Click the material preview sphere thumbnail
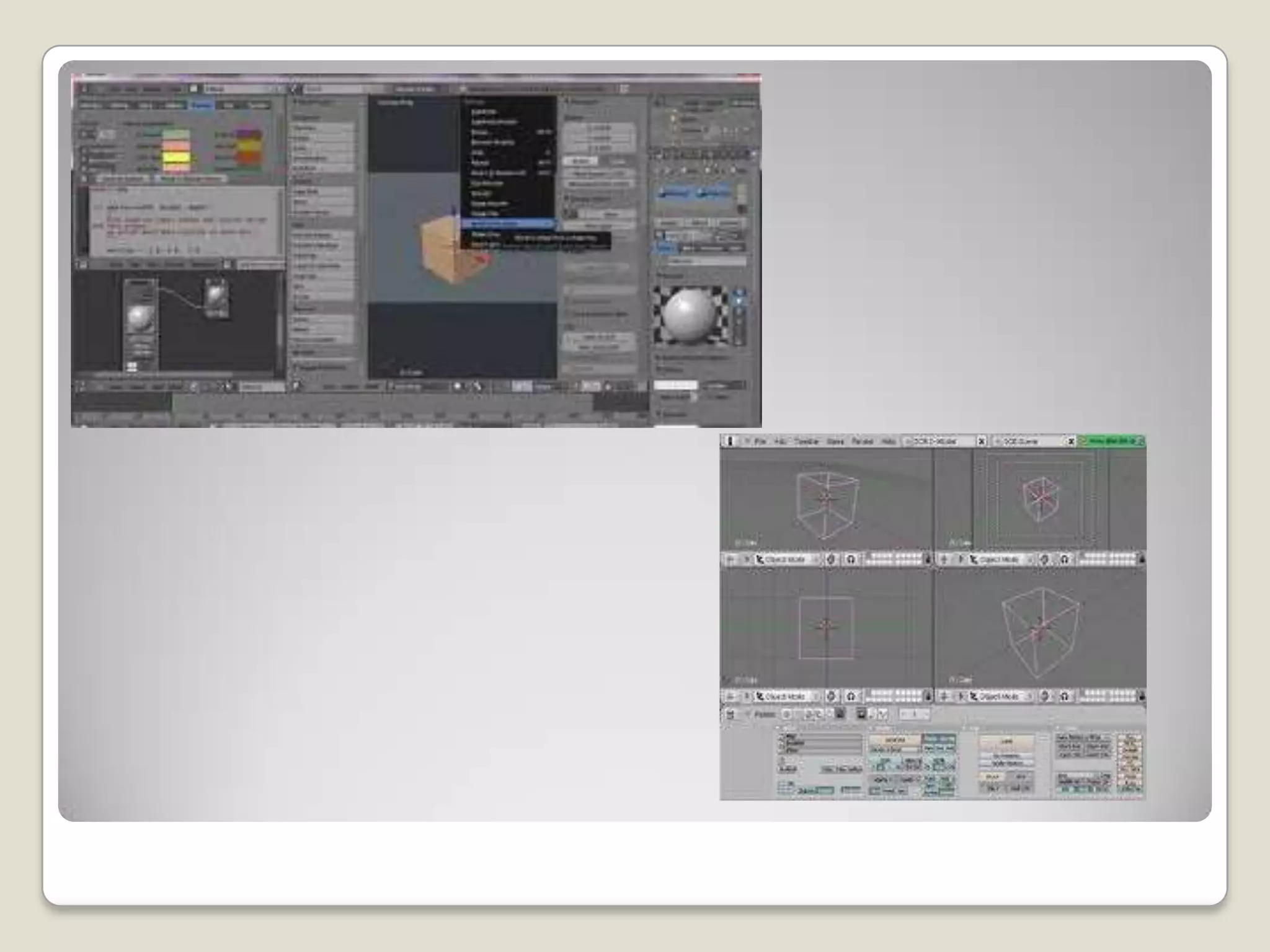Screen dimensions: 1270x952 click(x=688, y=315)
